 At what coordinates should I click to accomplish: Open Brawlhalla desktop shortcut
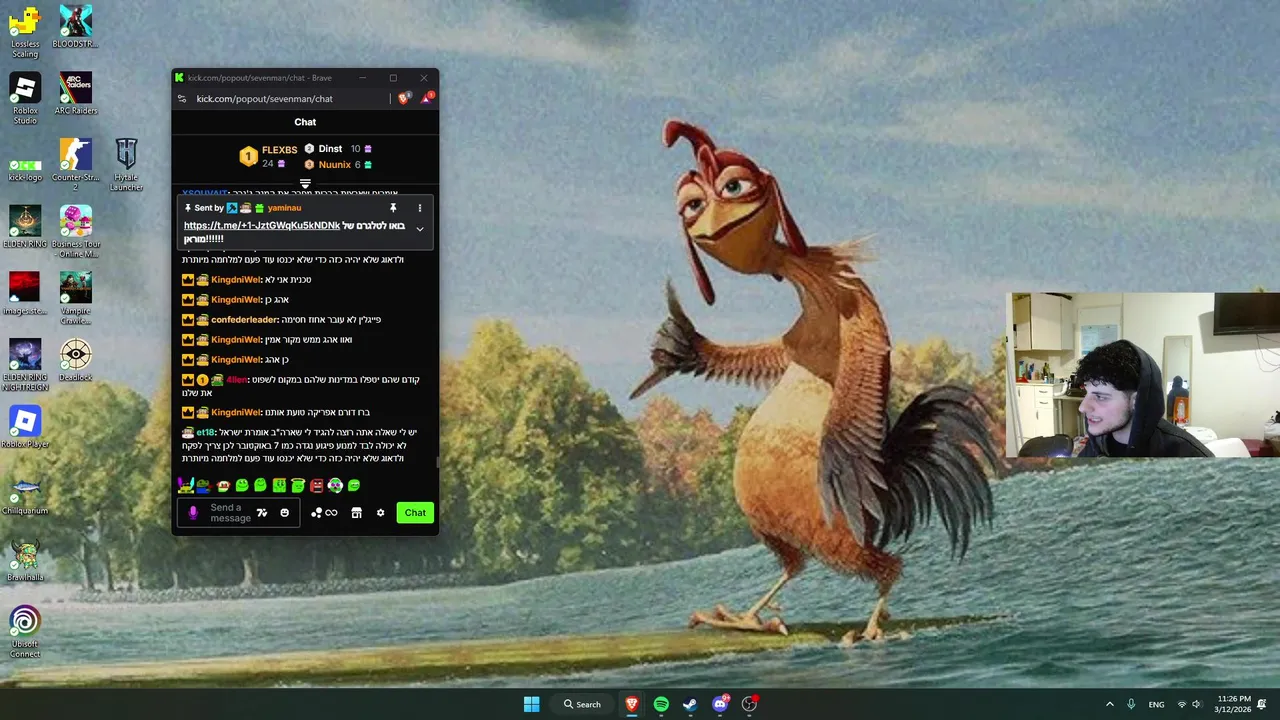(25, 560)
